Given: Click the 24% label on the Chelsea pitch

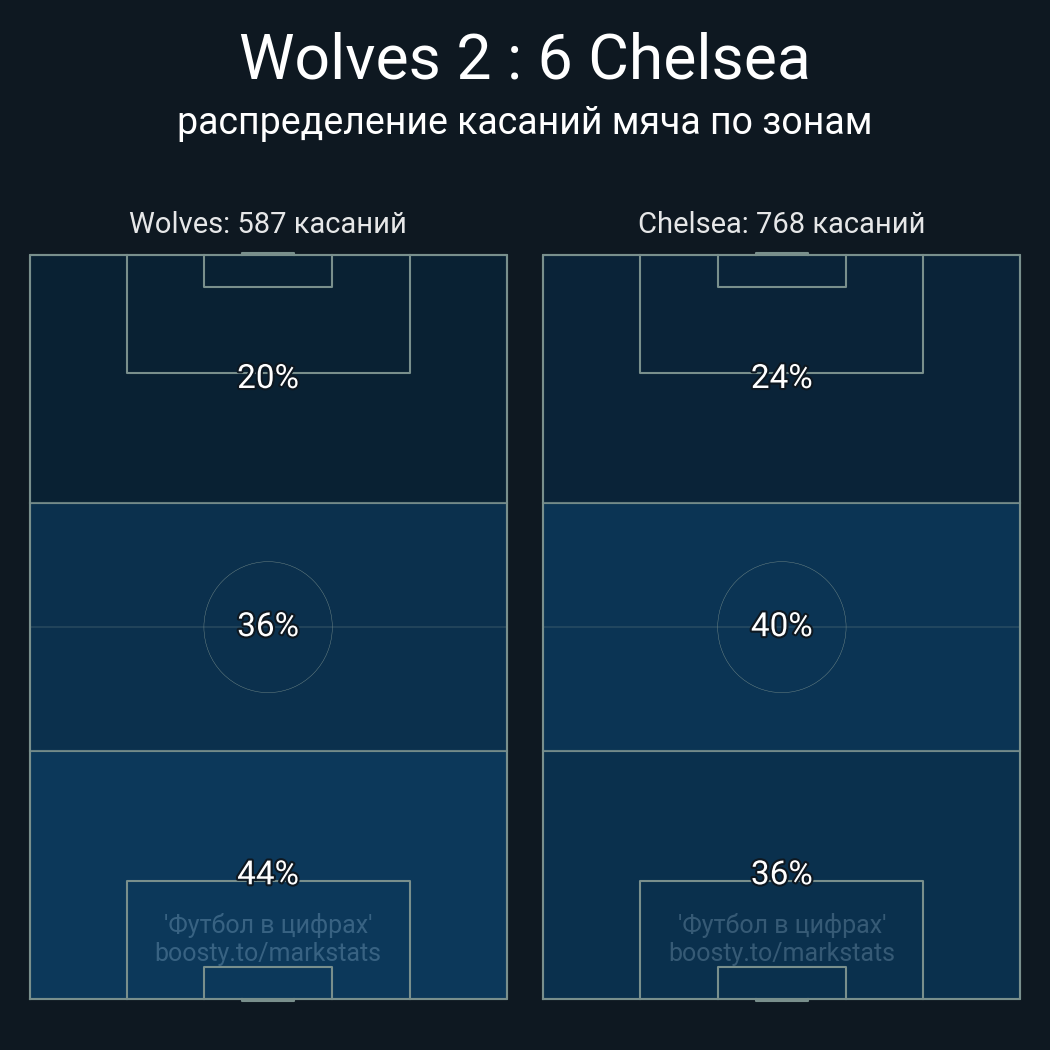Looking at the screenshot, I should tap(781, 377).
